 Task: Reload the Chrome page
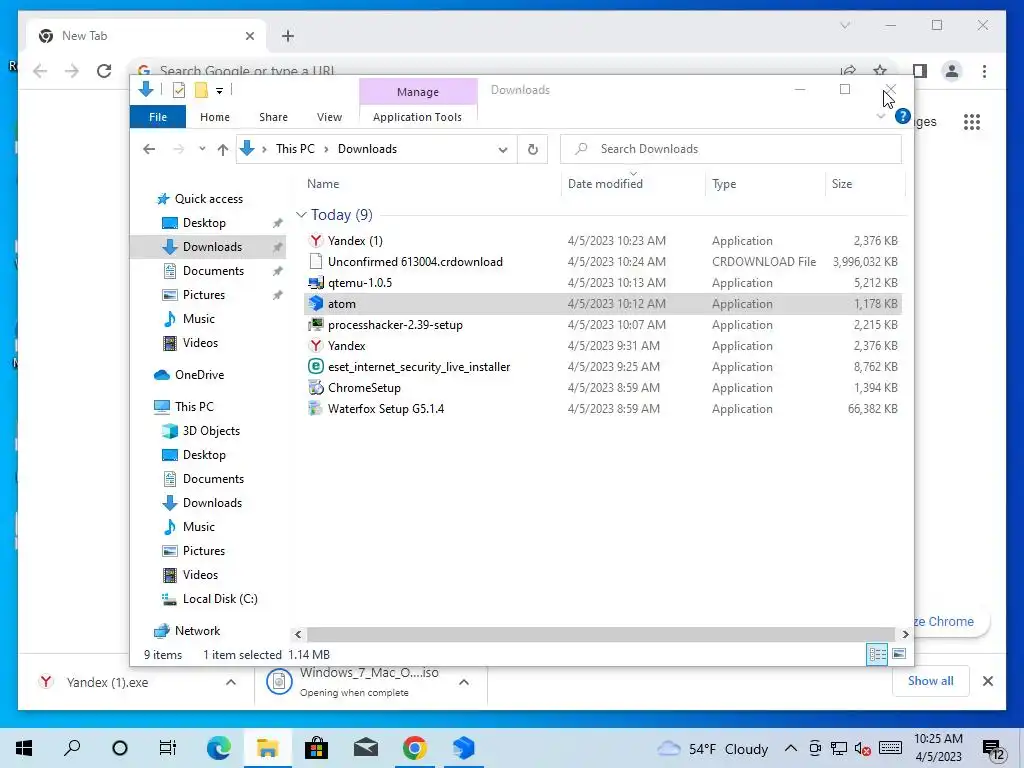point(104,71)
